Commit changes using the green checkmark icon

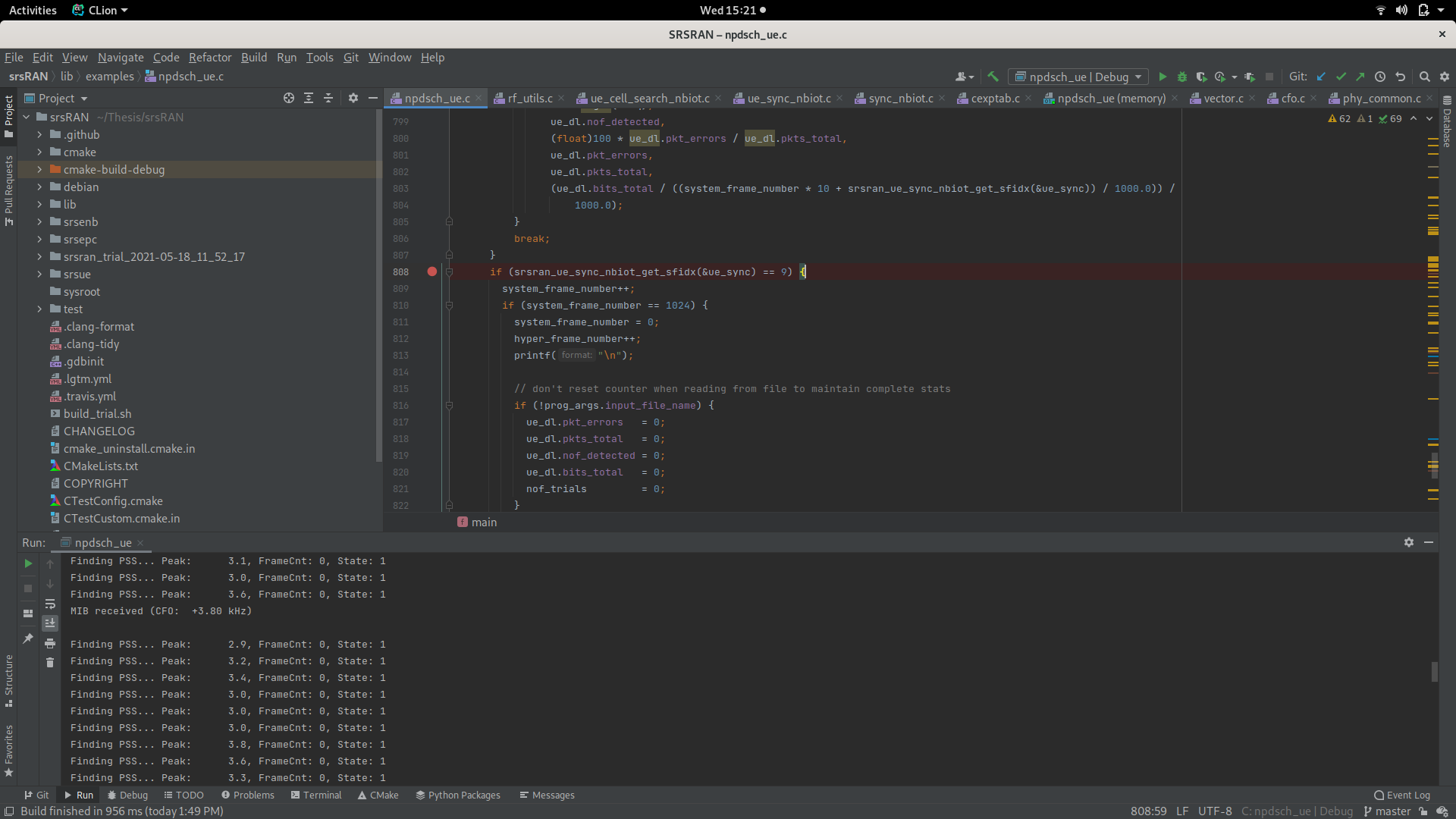1341,77
